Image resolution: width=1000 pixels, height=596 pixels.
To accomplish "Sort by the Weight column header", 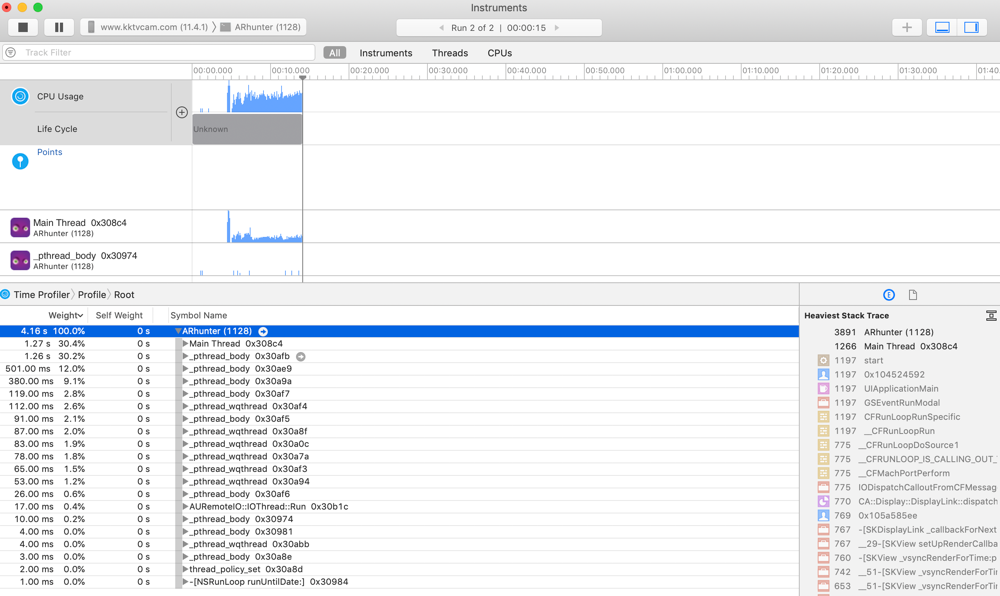I will pos(66,316).
